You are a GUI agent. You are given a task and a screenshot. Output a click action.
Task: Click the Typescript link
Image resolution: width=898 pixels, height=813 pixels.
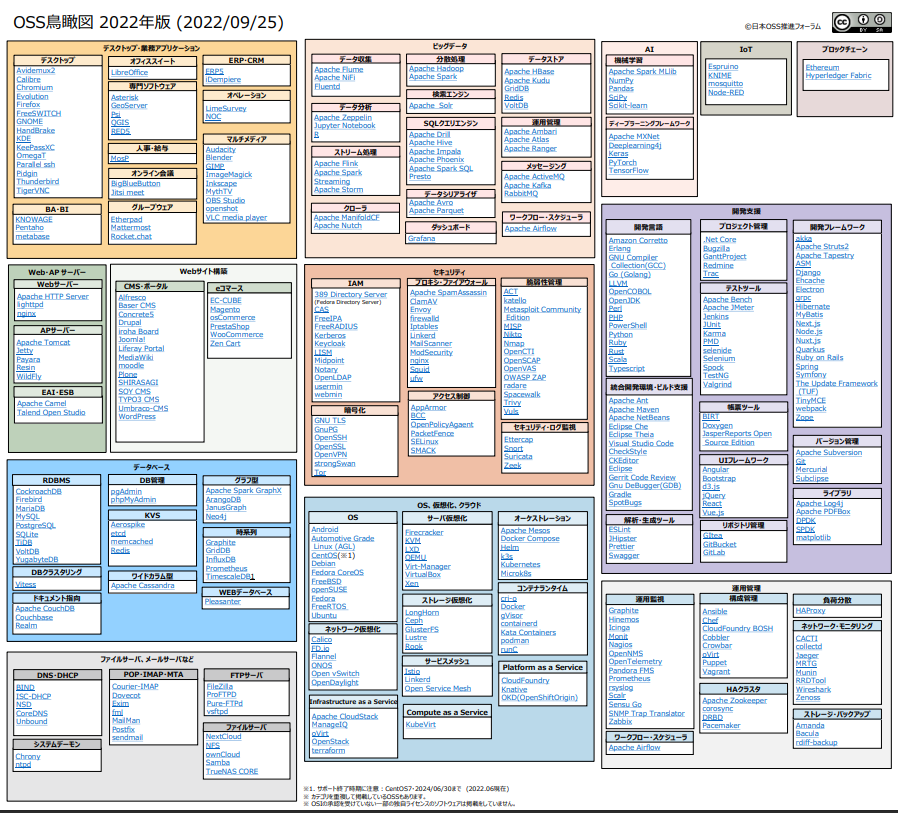point(627,369)
